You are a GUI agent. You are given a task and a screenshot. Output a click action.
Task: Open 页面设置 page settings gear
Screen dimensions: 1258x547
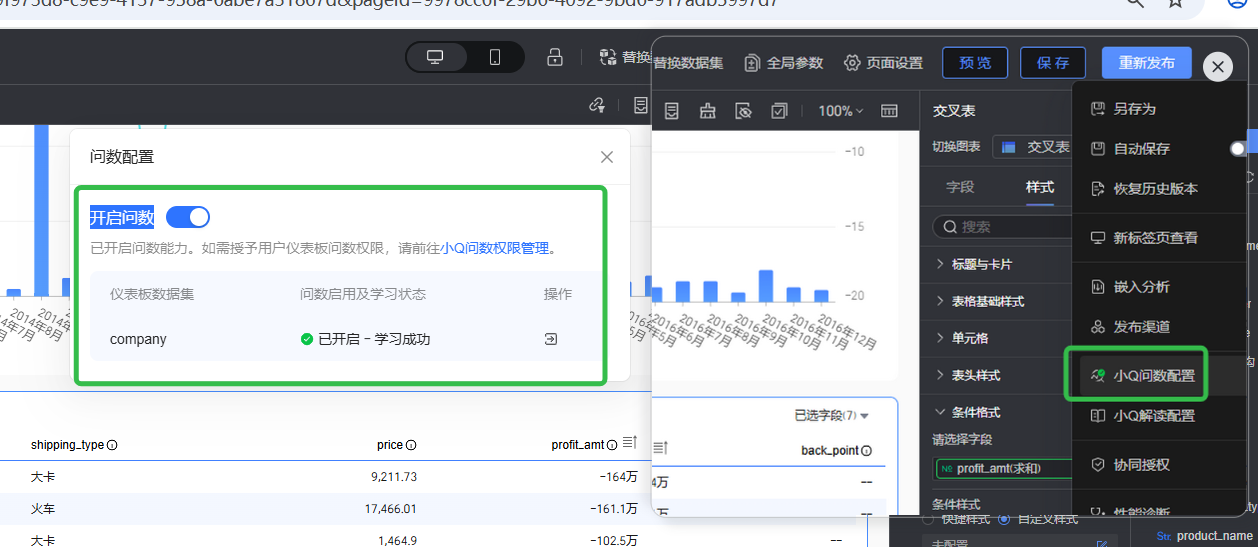pyautogui.click(x=883, y=63)
